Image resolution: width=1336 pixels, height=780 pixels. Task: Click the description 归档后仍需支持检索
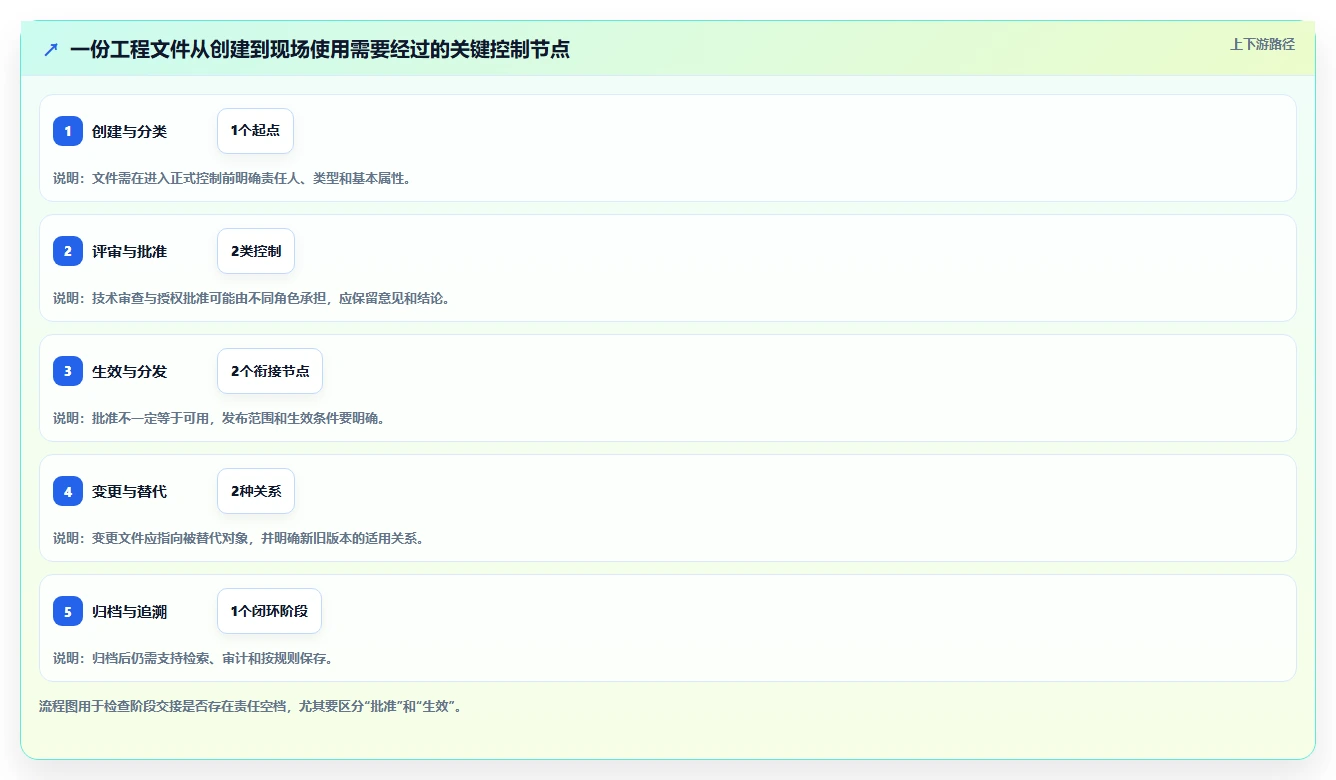[x=193, y=658]
